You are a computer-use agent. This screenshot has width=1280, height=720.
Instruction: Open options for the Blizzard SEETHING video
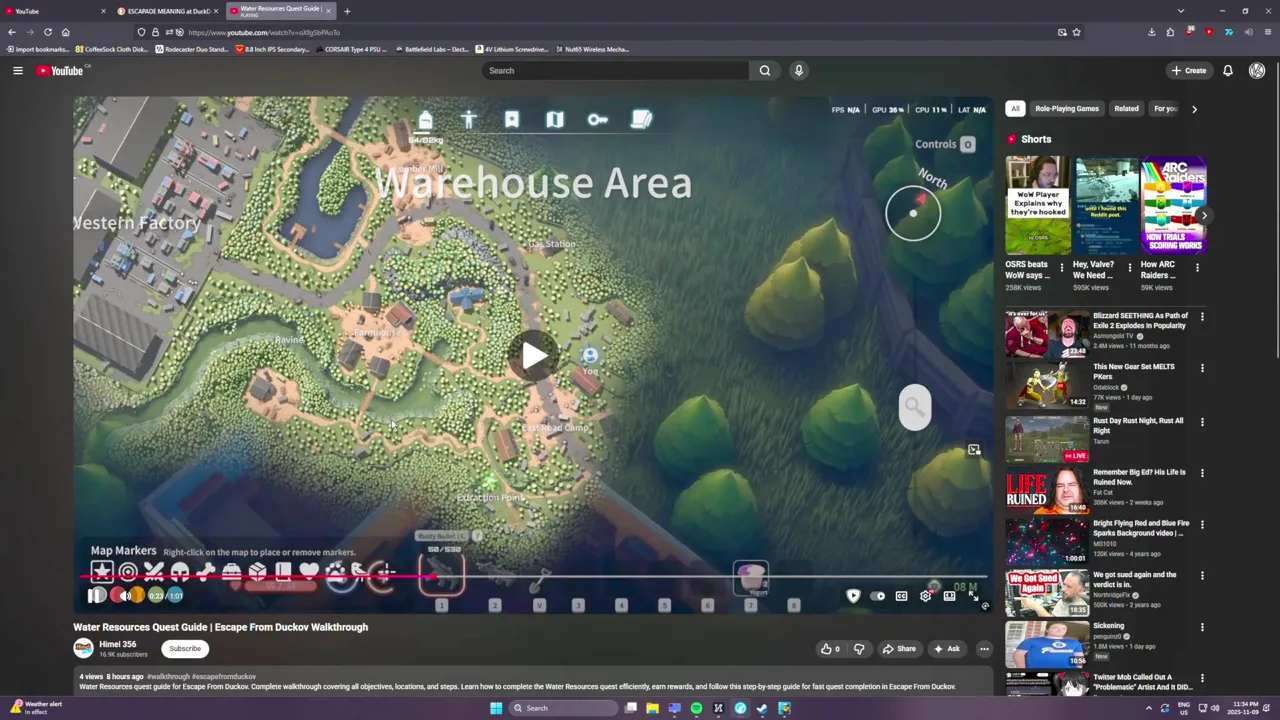point(1202,317)
